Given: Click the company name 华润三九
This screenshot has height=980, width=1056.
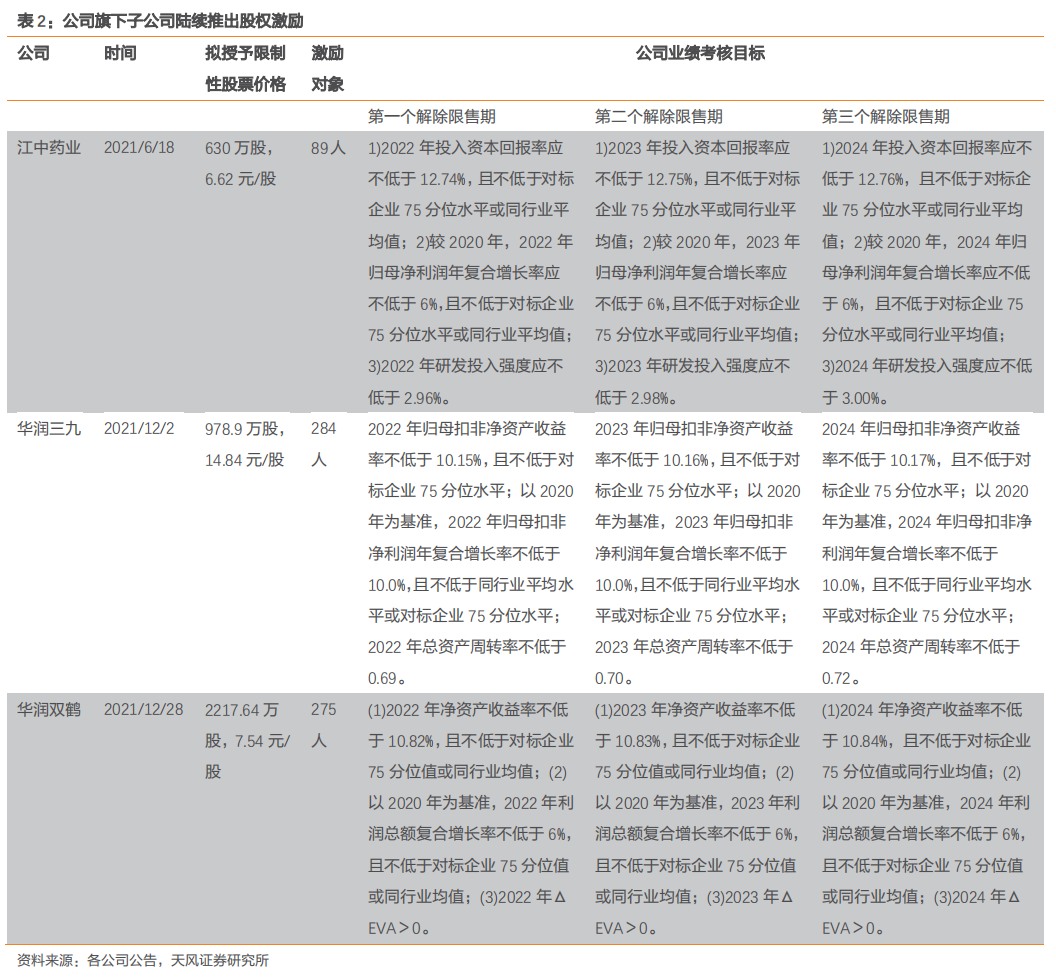Looking at the screenshot, I should coord(49,428).
